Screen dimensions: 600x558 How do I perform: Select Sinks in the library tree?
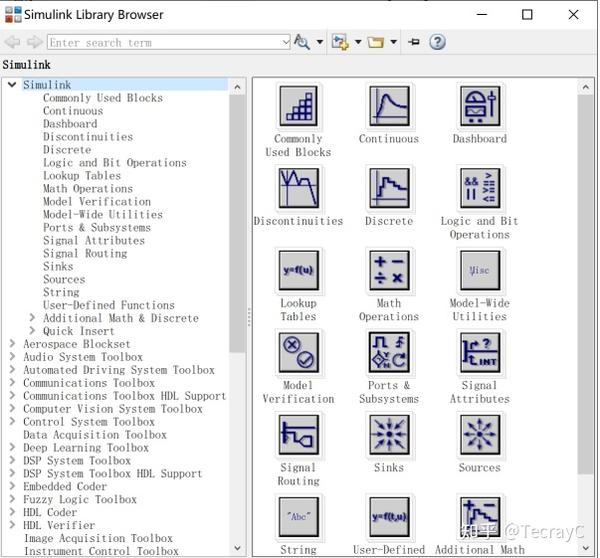[58, 266]
